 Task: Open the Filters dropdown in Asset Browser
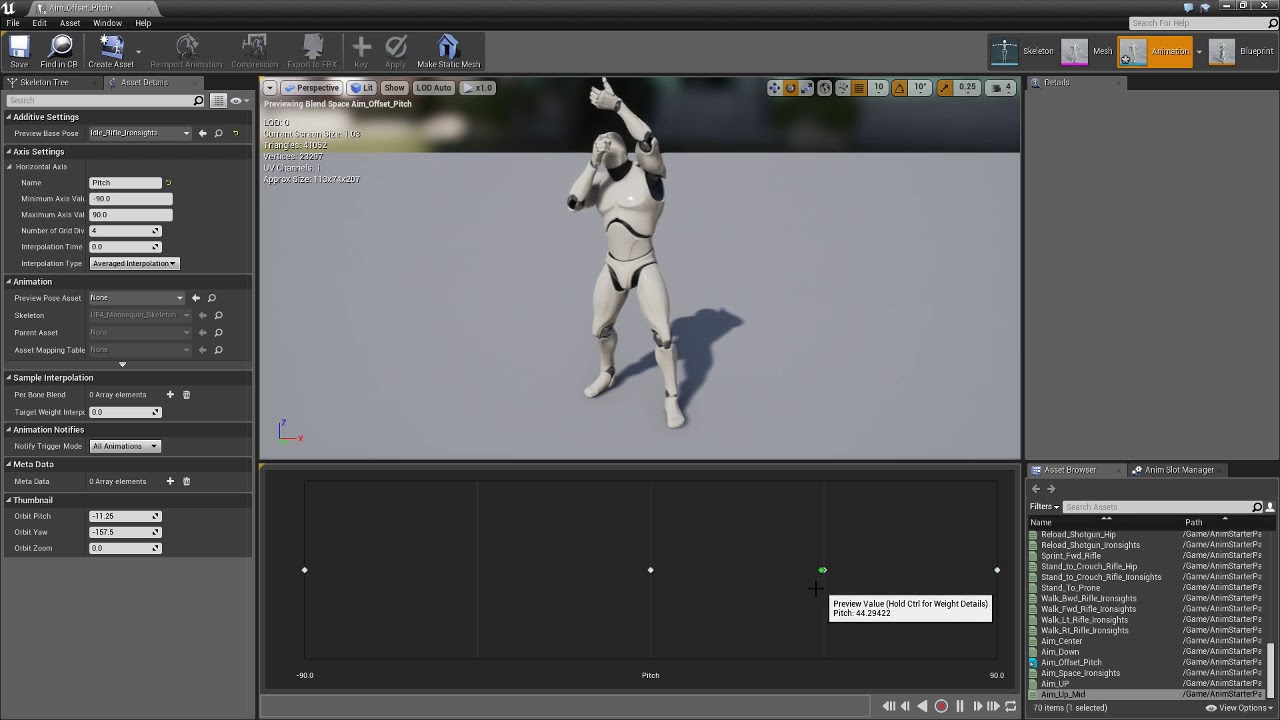click(x=1044, y=507)
